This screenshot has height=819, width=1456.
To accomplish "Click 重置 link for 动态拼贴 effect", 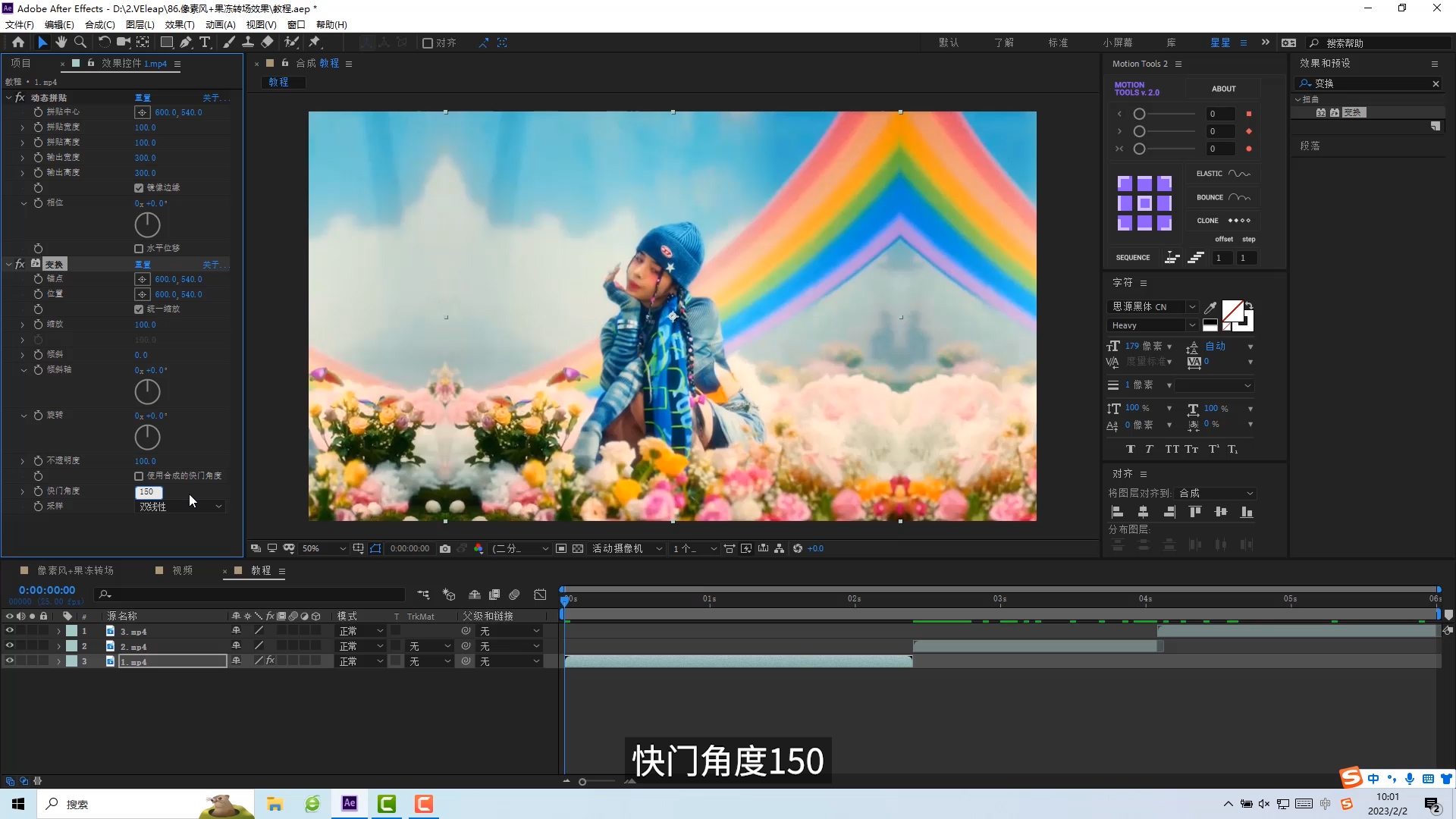I will 143,98.
